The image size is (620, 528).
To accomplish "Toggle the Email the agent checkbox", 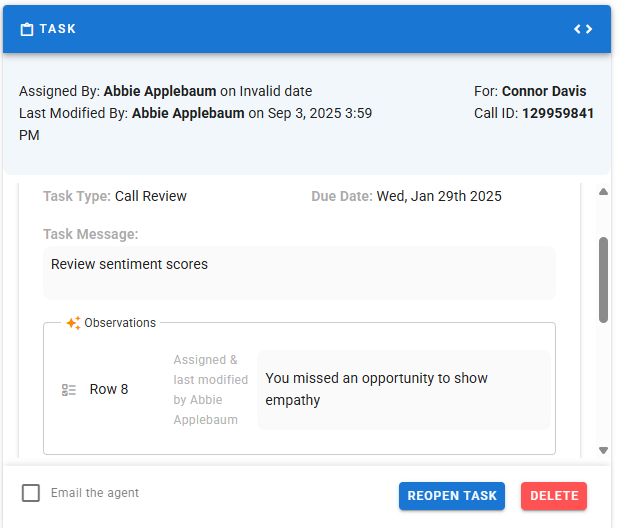I will (31, 493).
